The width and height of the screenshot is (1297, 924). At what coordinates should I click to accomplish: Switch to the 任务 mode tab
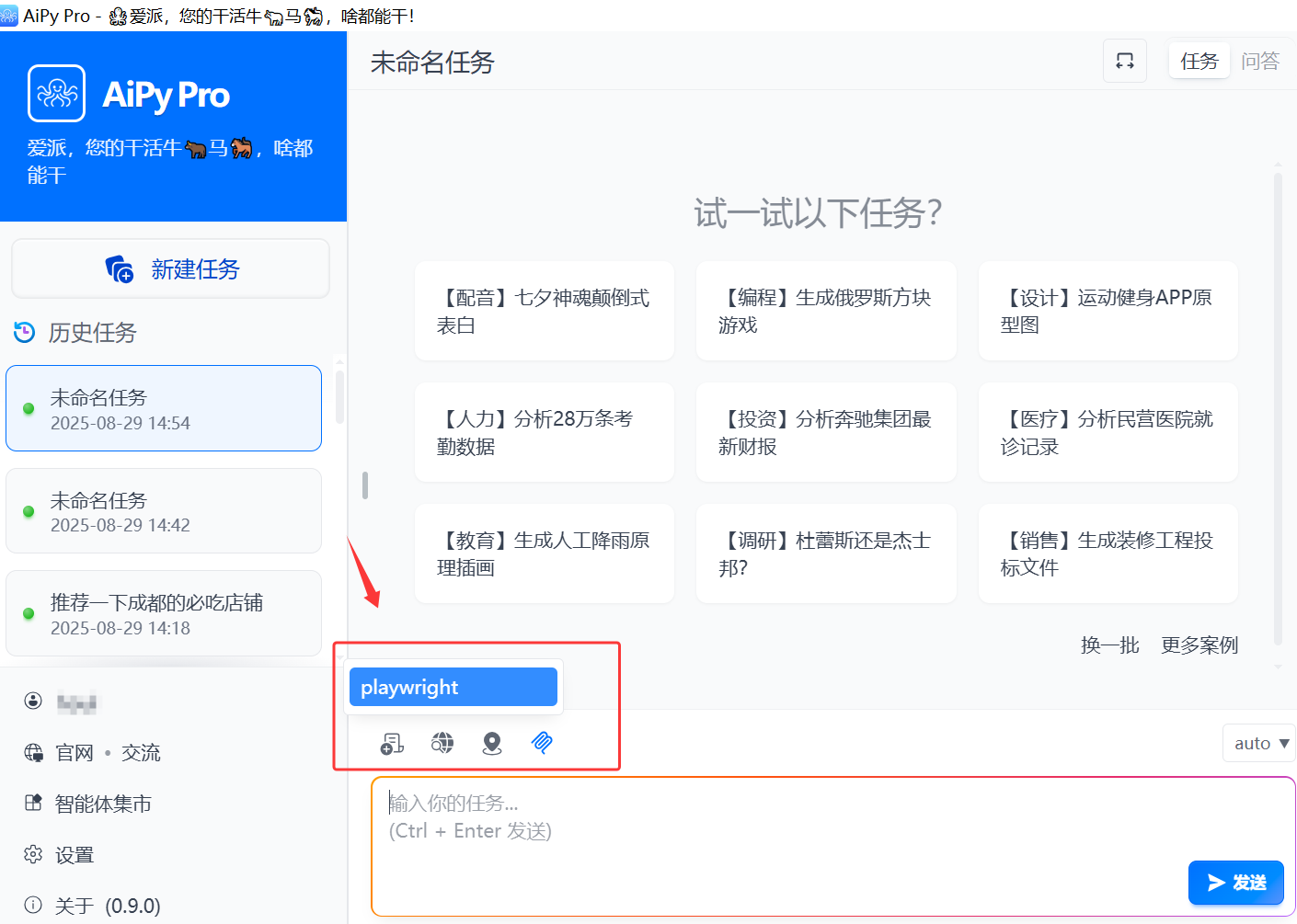pos(1199,62)
